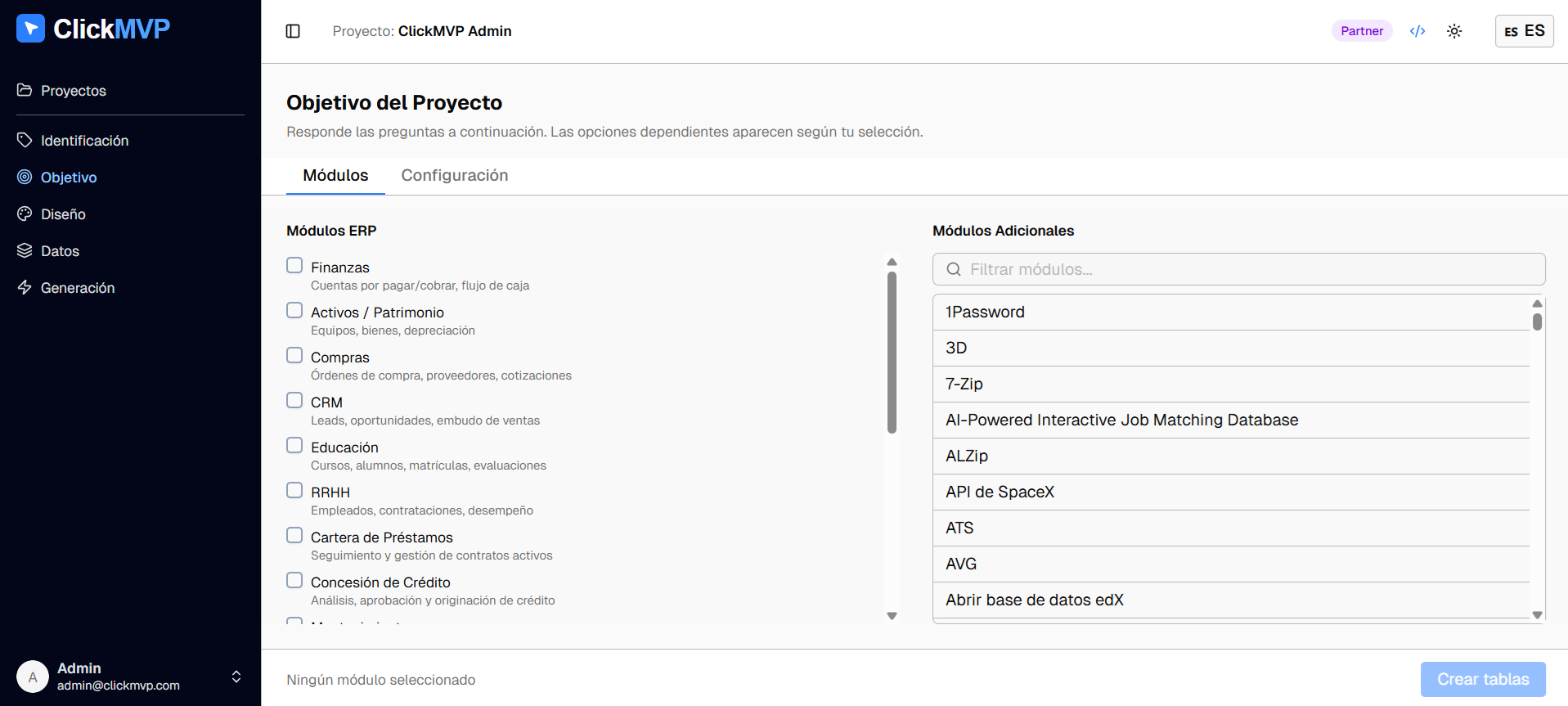The image size is (1568, 706).
Task: Select the Educación module checkbox
Action: (294, 445)
